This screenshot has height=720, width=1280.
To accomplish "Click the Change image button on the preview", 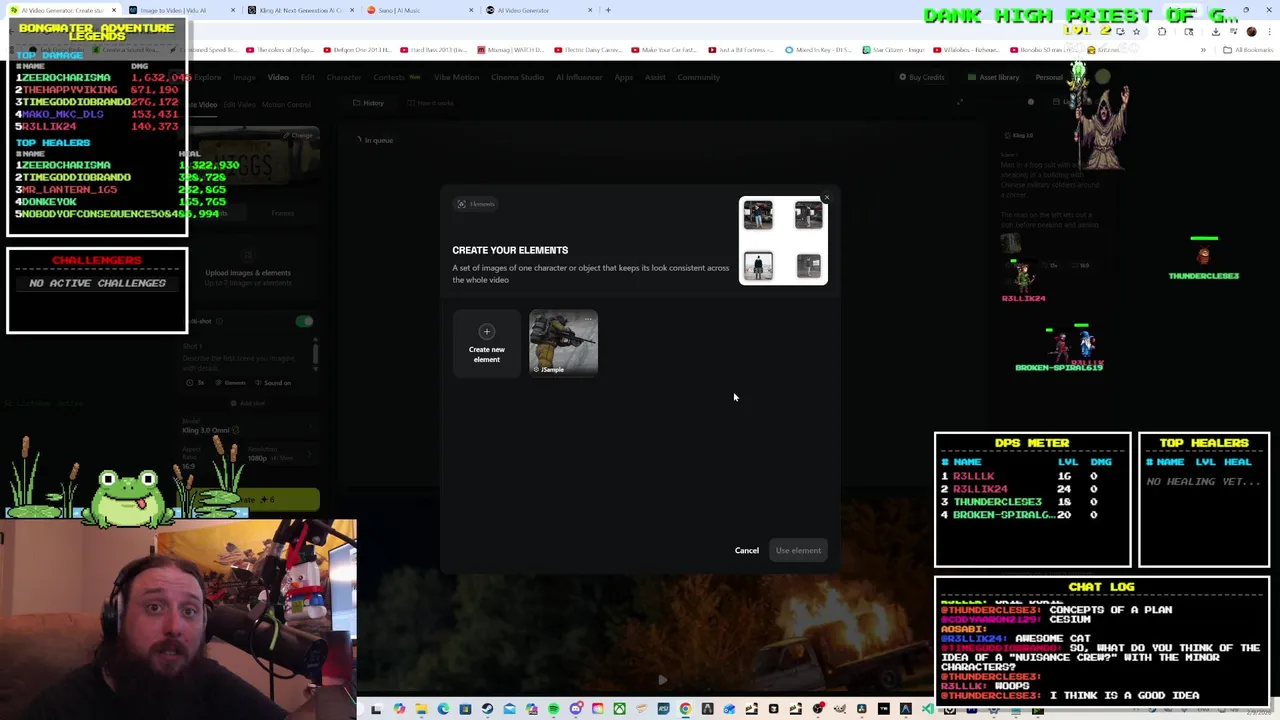I will coord(301,135).
